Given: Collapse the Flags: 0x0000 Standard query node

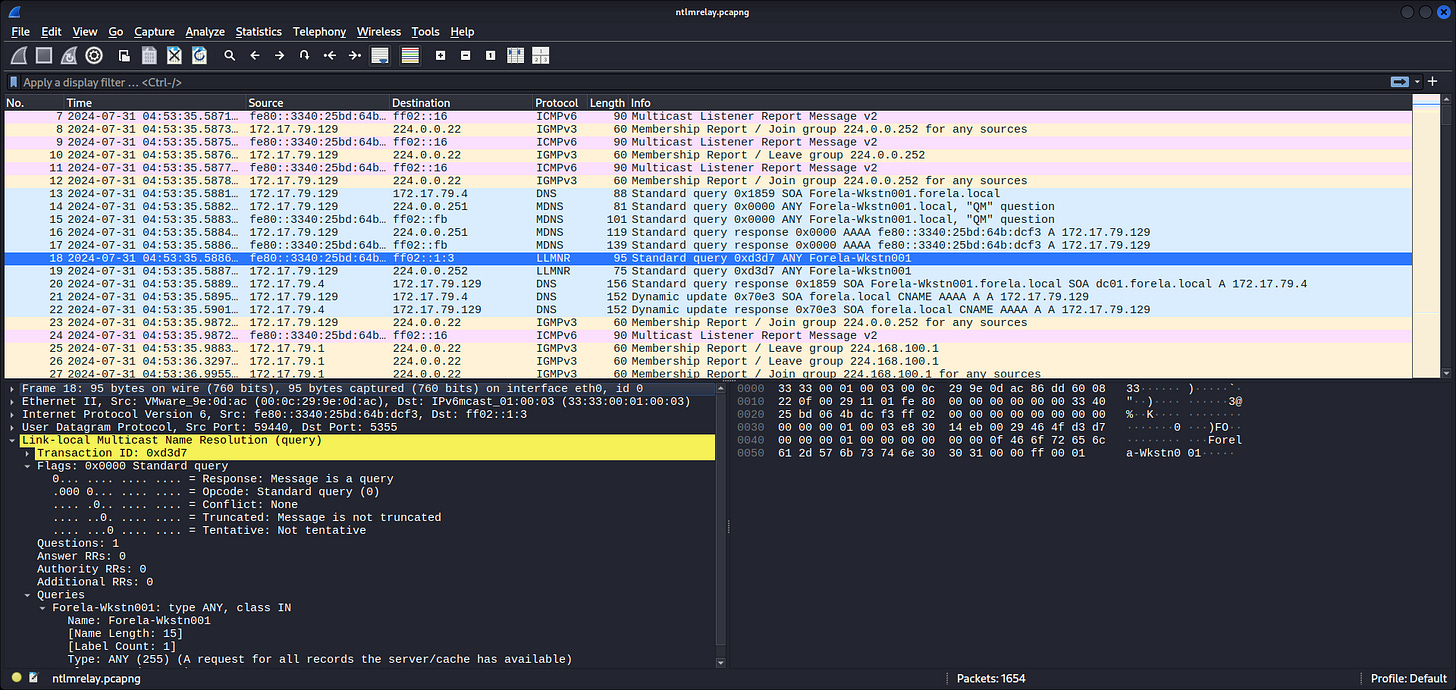Looking at the screenshot, I should point(28,466).
